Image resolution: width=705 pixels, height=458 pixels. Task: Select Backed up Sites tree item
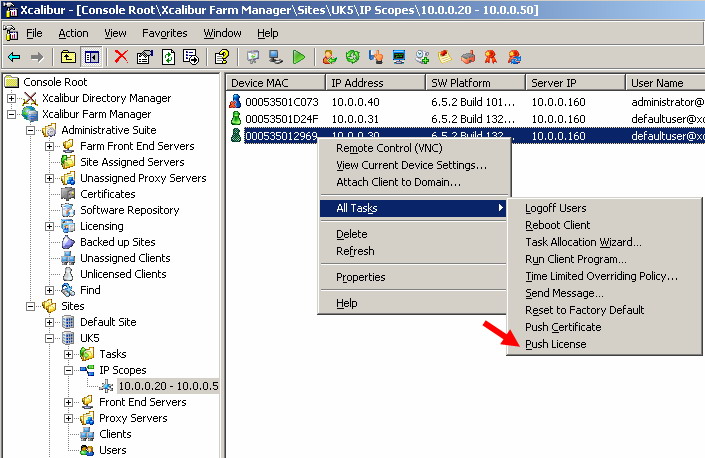117,242
